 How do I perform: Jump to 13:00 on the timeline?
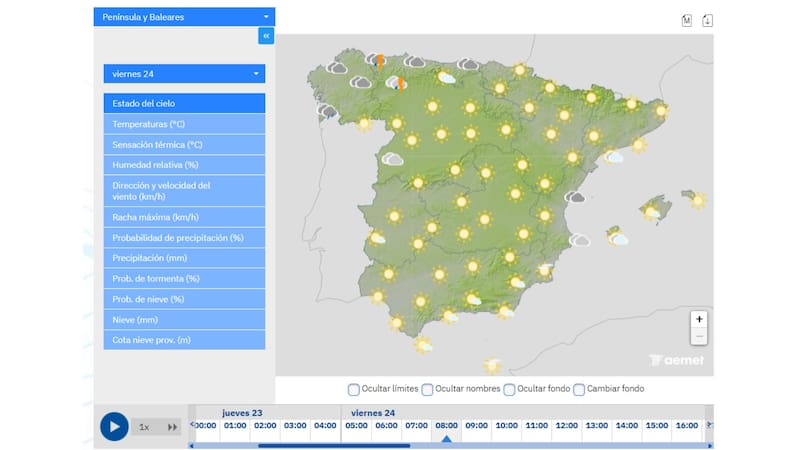coord(597,426)
